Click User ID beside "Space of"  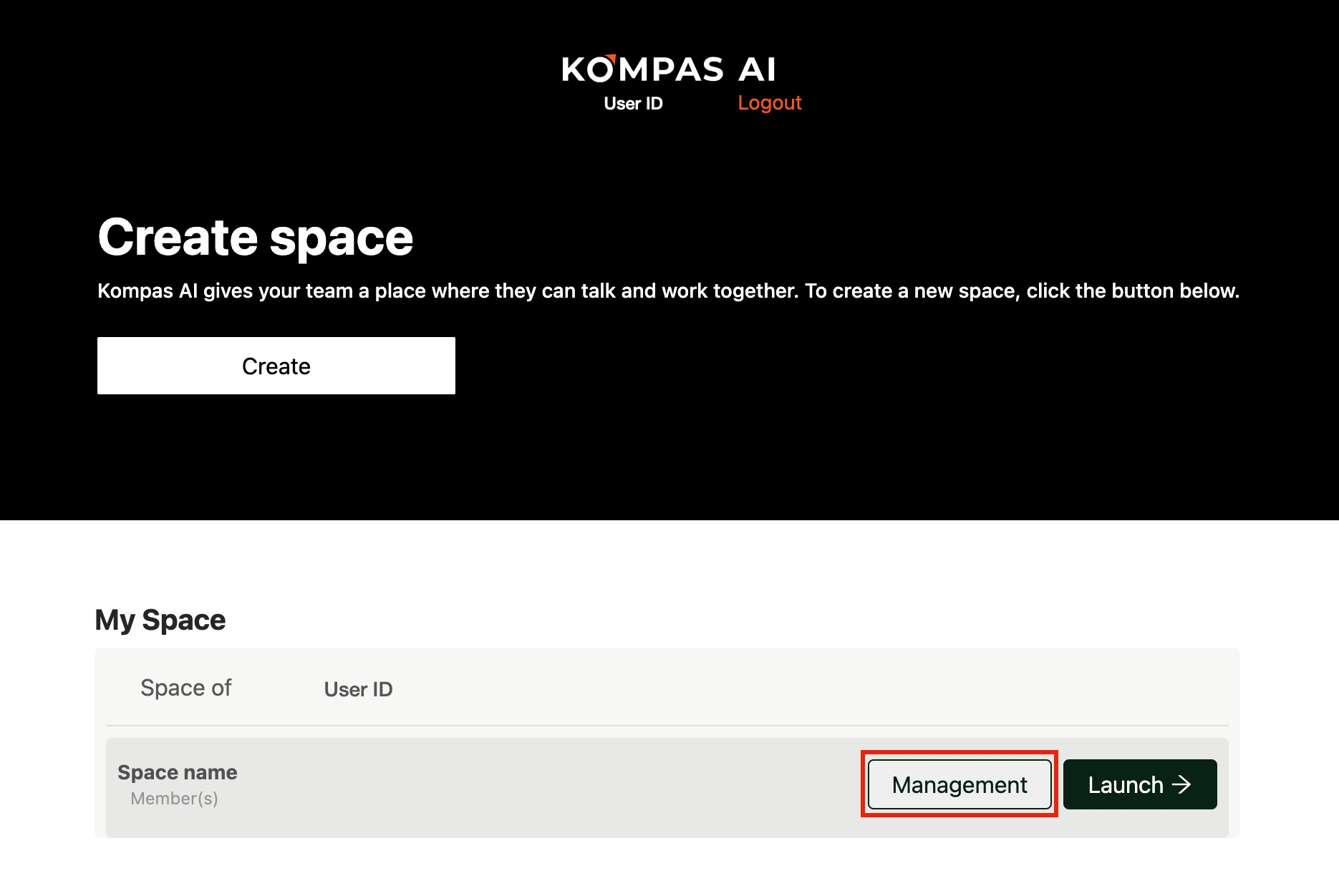pos(358,689)
